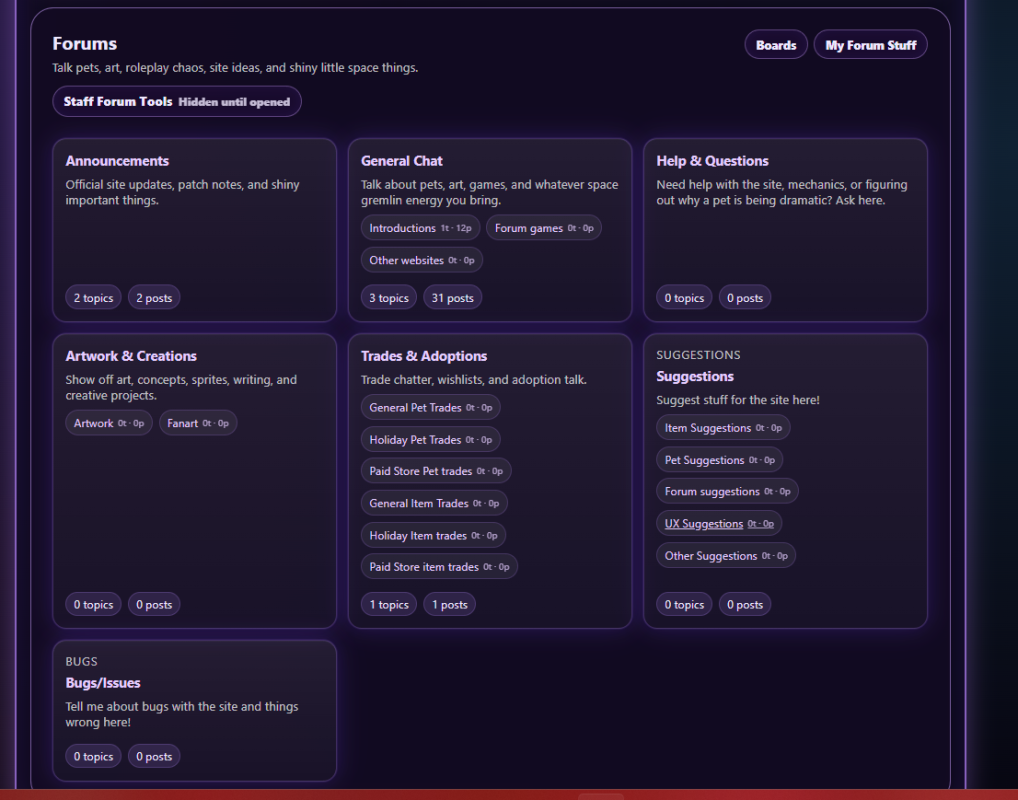Switch to My Forum Stuff
The image size is (1018, 800).
[x=870, y=45]
